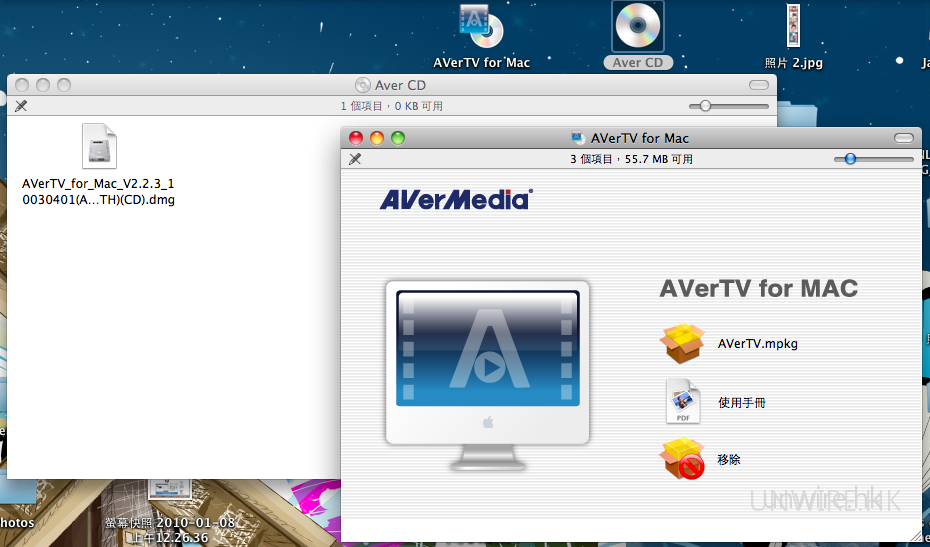The image size is (930, 547).
Task: Click the AVerTV for Mac title proxy icon
Action: (578, 138)
